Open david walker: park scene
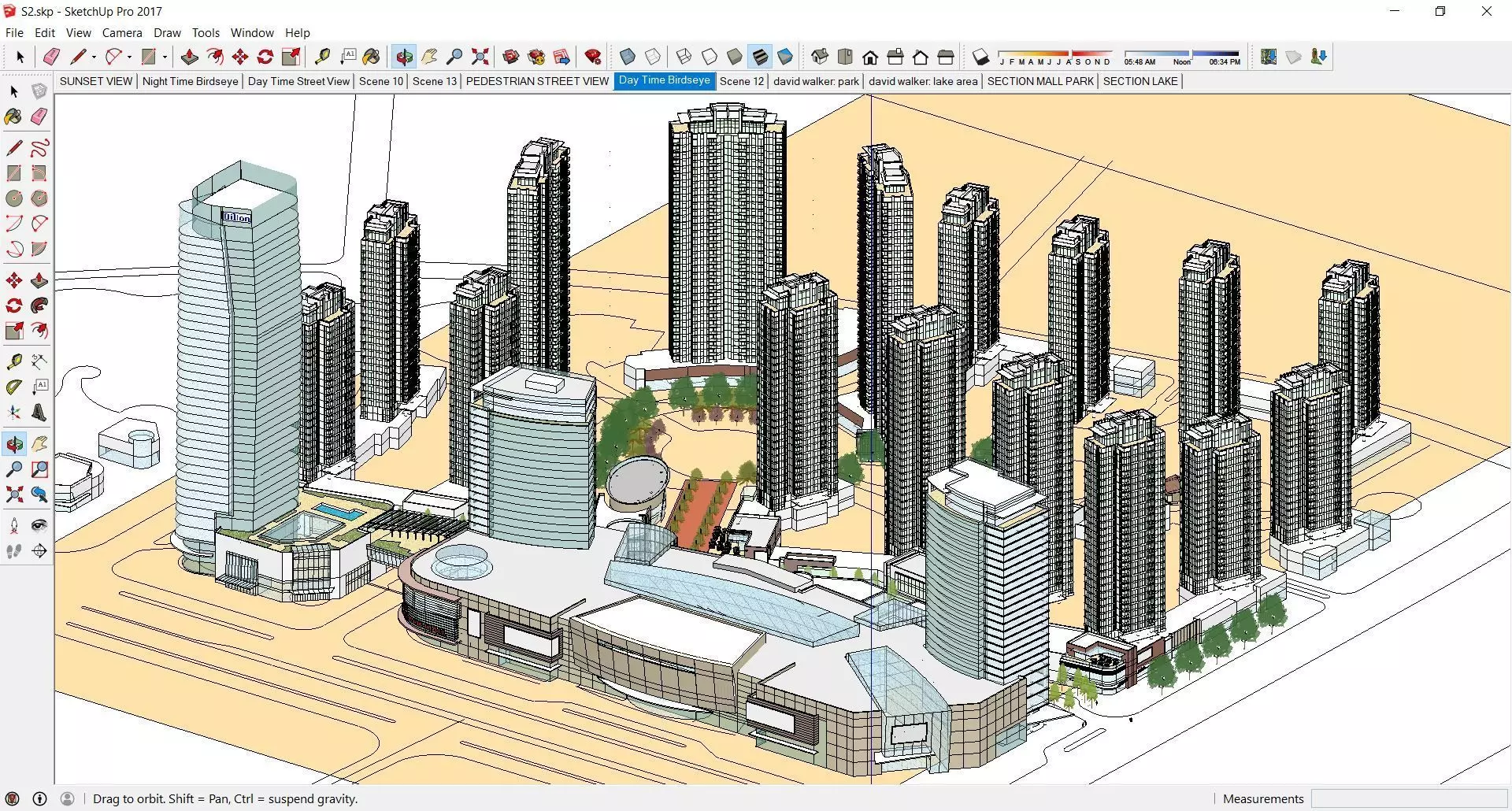 click(816, 81)
